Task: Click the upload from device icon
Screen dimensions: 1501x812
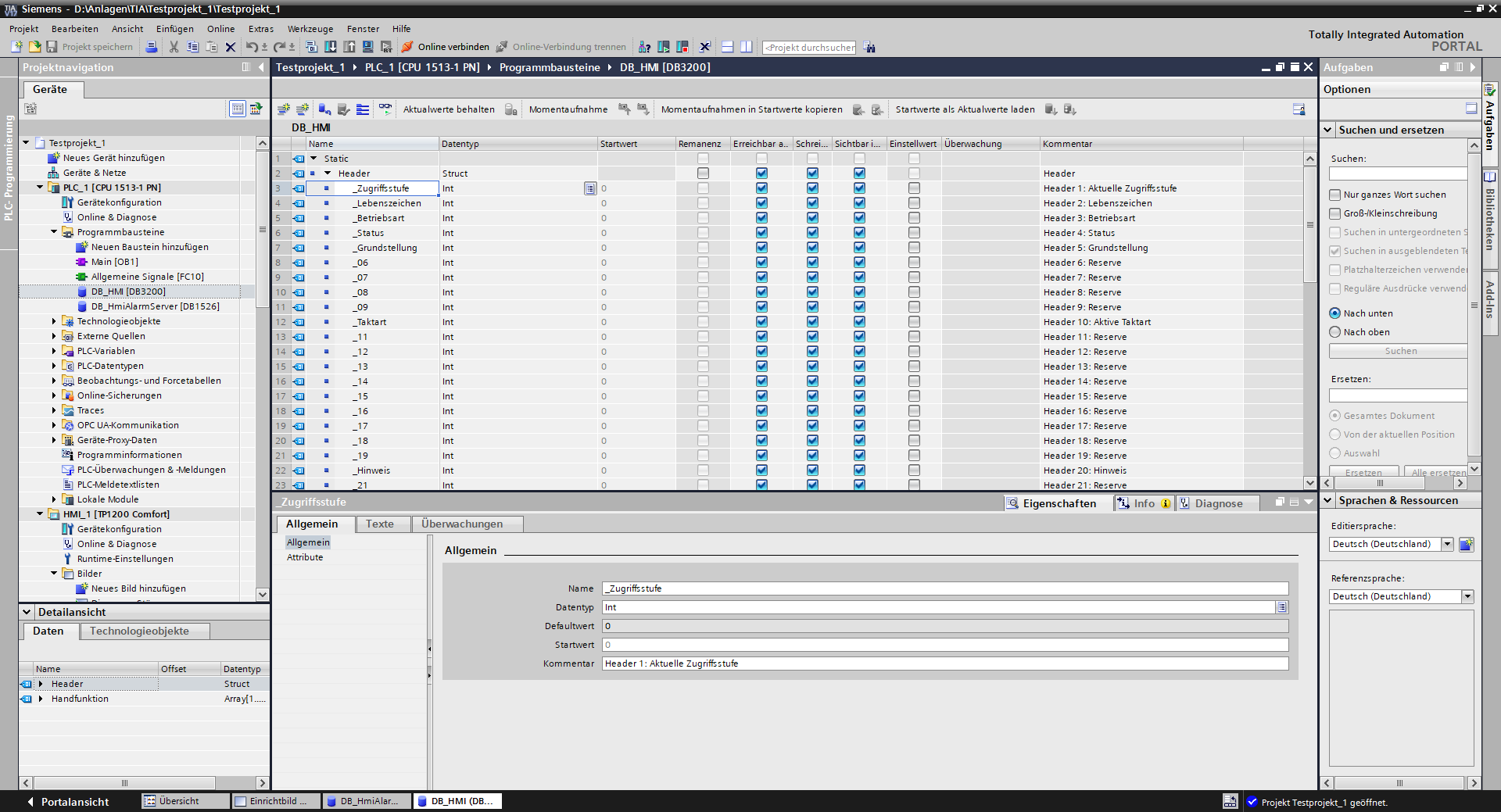Action: click(x=349, y=47)
